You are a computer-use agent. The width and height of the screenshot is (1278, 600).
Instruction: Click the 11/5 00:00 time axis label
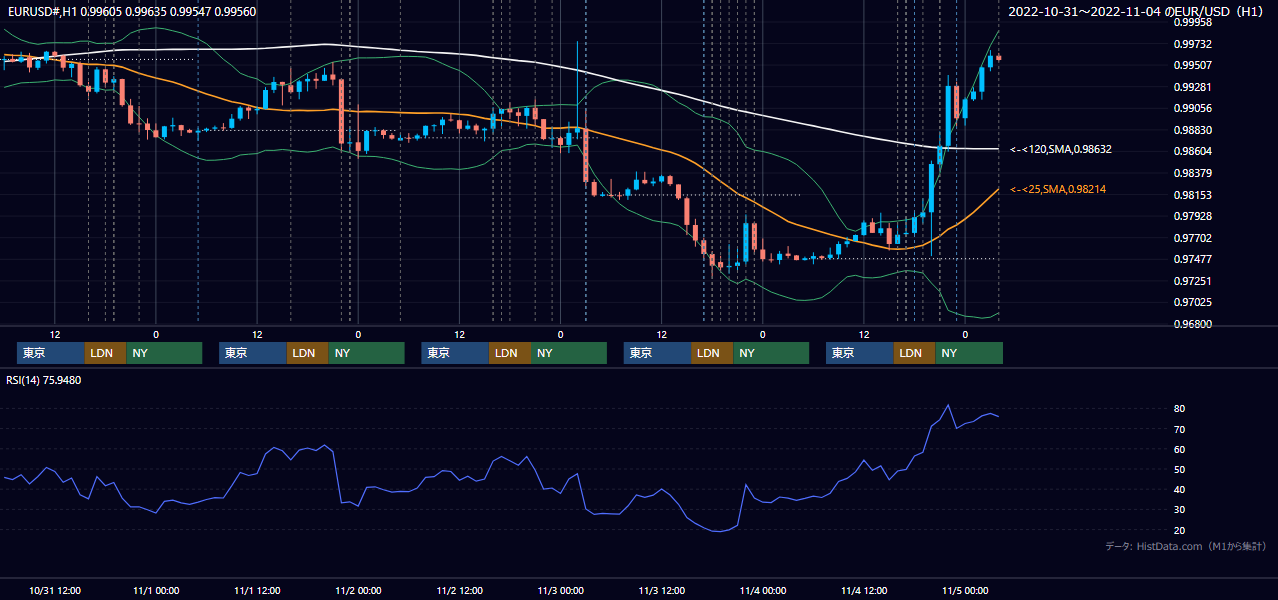[x=965, y=590]
